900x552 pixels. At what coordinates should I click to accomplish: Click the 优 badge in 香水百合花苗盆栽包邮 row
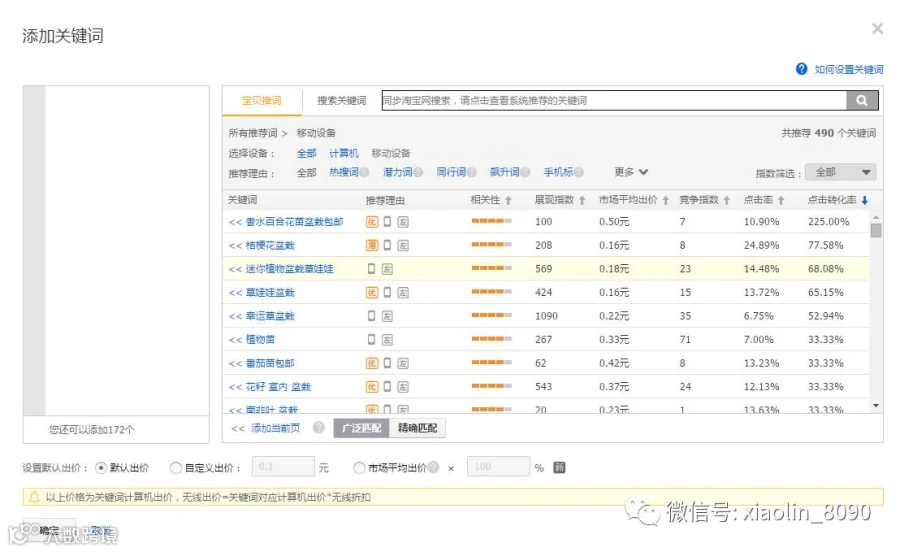372,221
